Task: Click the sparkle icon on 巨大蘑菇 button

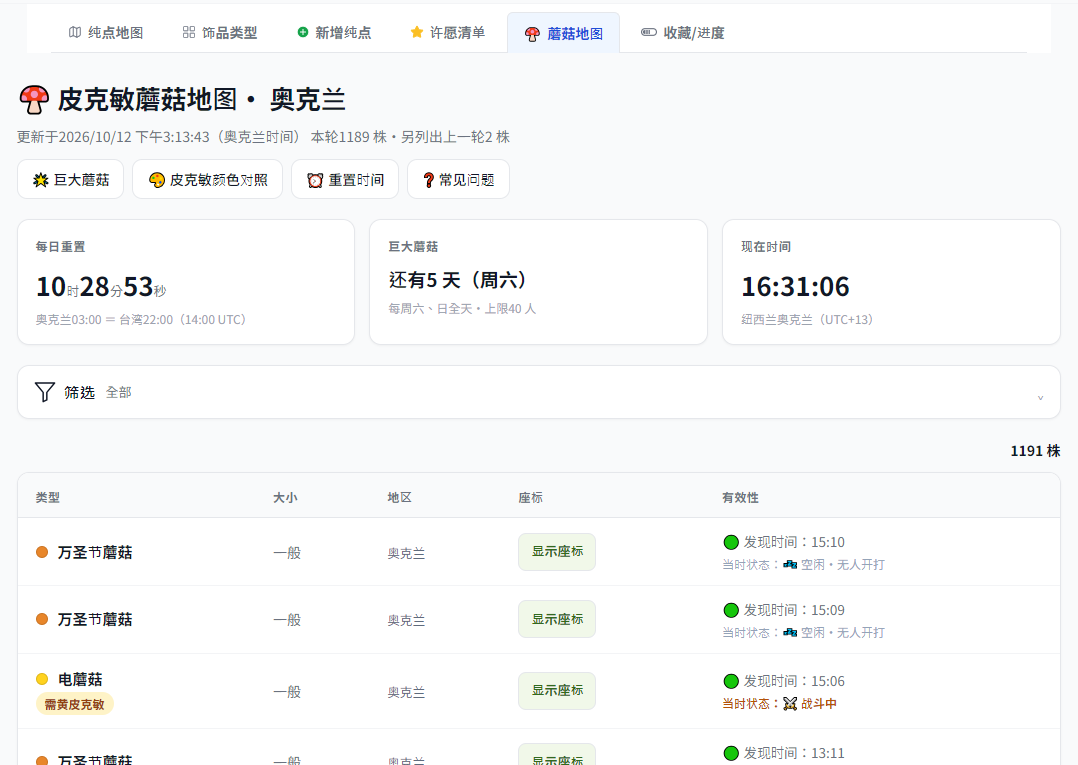Action: pos(41,180)
